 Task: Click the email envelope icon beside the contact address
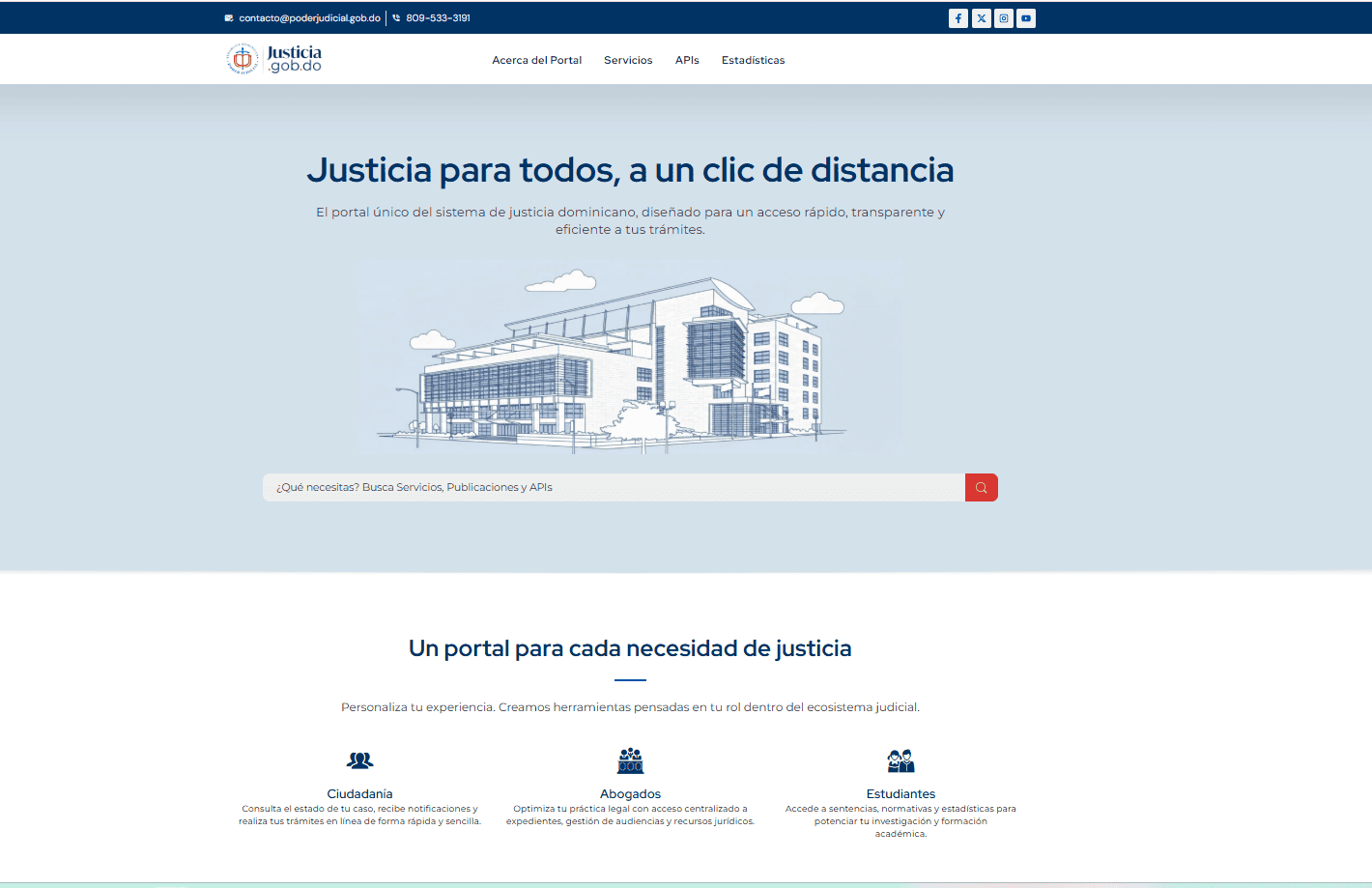pos(228,17)
